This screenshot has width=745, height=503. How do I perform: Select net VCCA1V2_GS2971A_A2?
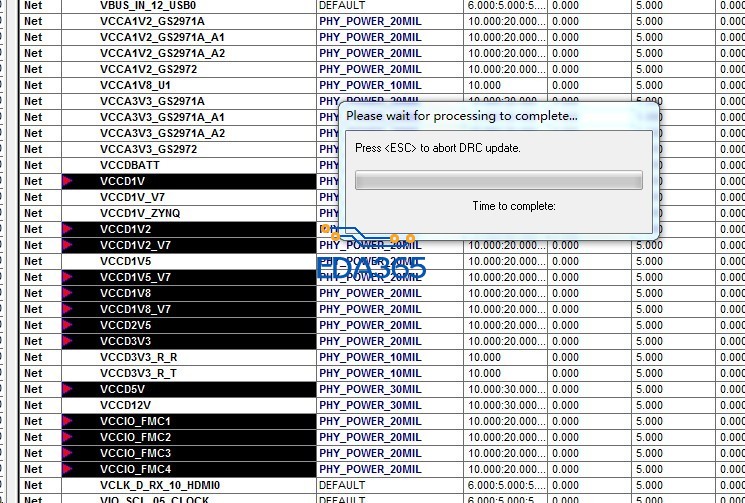(162, 53)
